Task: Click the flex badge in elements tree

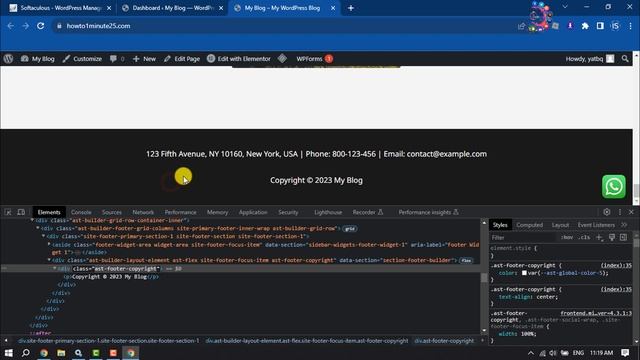Action: coord(466,260)
